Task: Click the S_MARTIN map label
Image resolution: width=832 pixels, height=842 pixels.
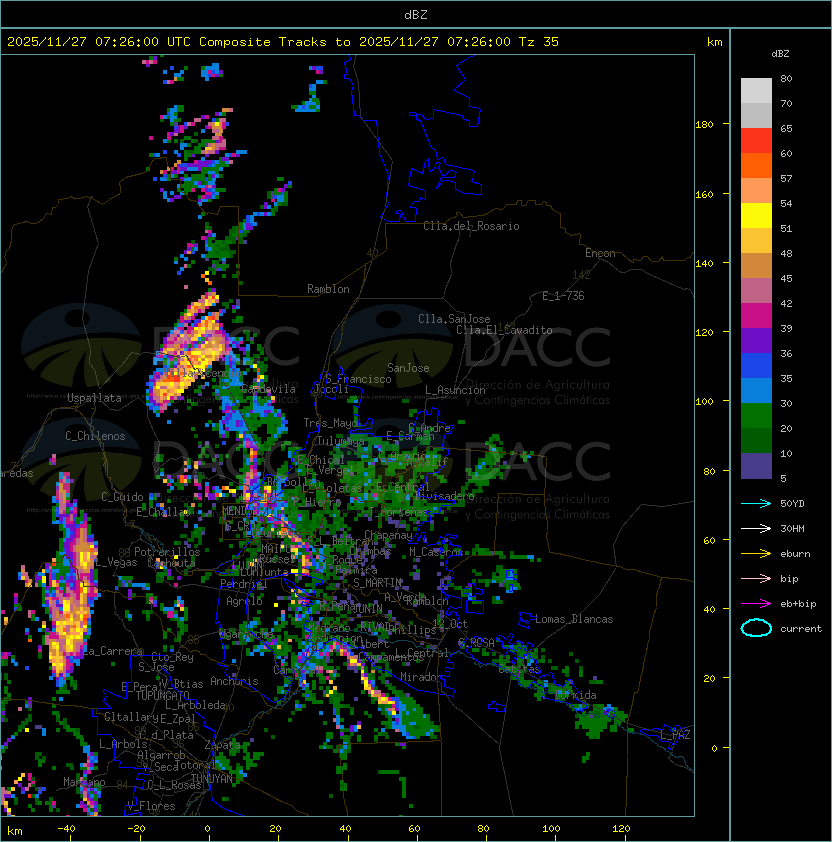Action: pos(377,583)
